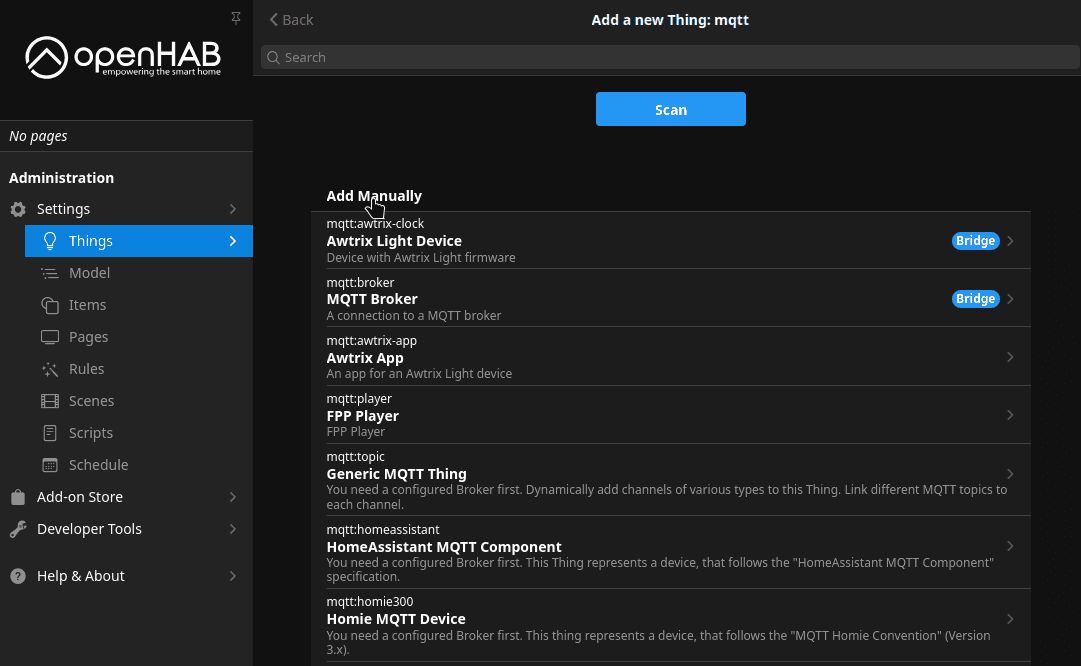Open the Things menu item
The height and width of the screenshot is (666, 1081).
point(138,241)
